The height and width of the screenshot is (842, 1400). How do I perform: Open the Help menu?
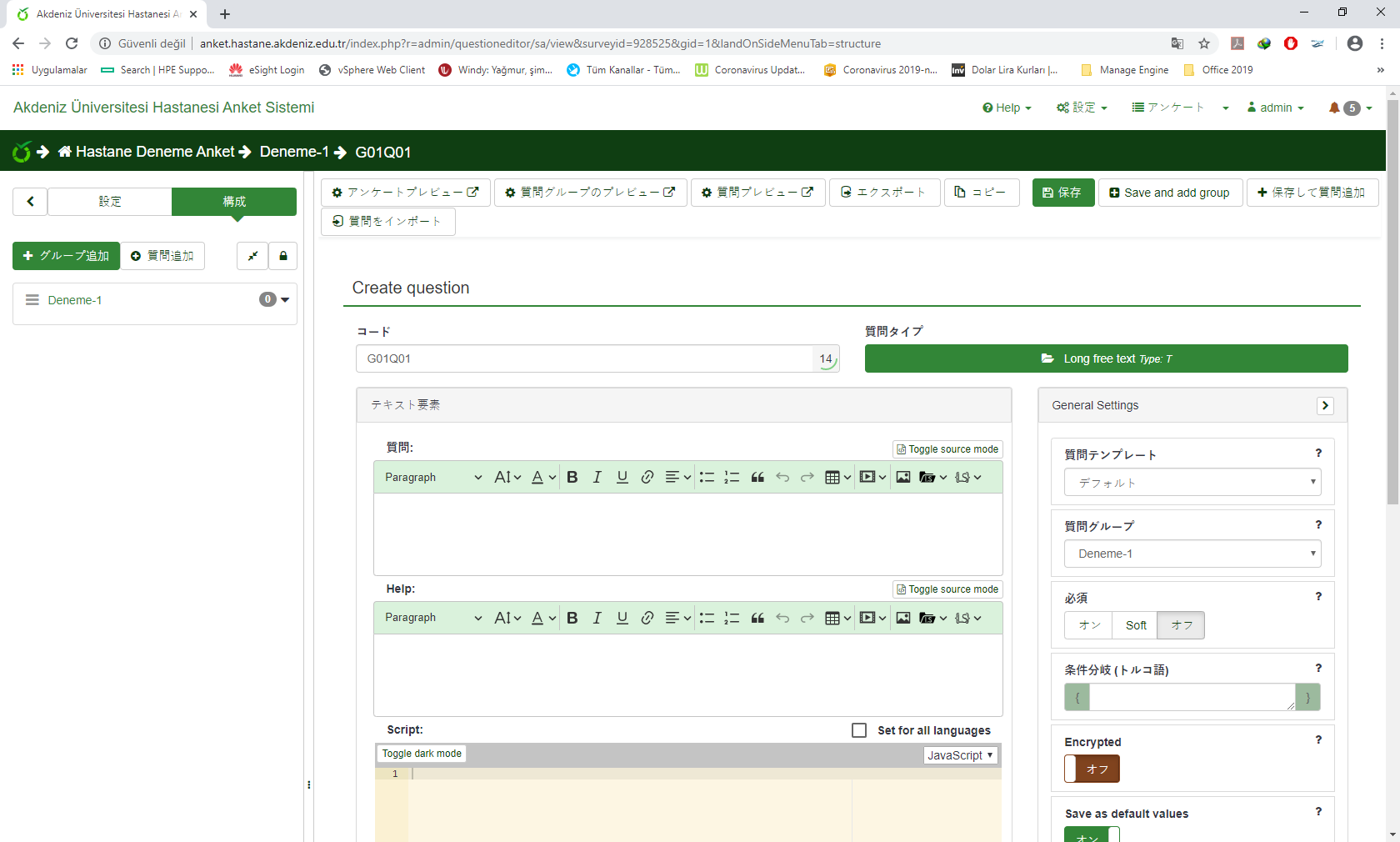point(1007,108)
